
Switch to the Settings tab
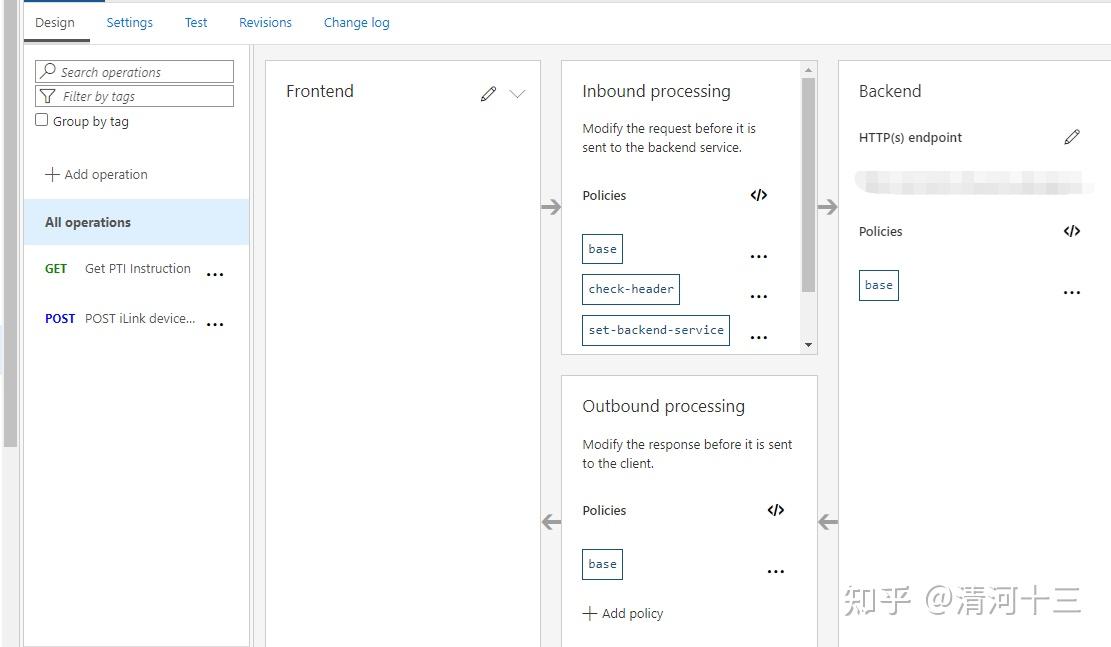coord(130,22)
